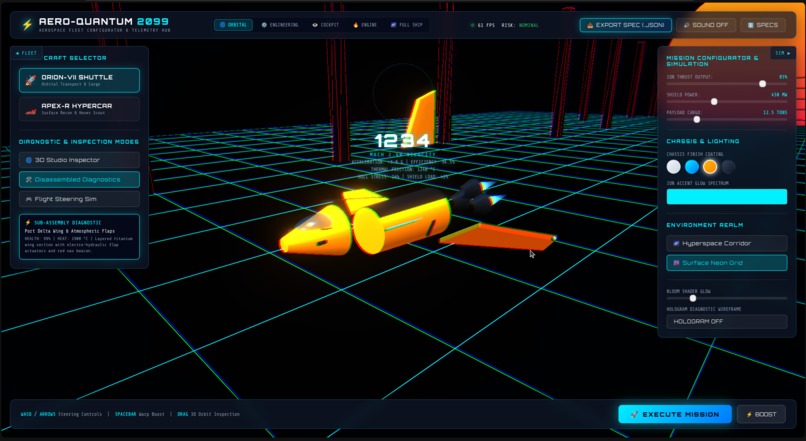Activate the Boost button
The height and width of the screenshot is (441, 806).
tap(761, 414)
